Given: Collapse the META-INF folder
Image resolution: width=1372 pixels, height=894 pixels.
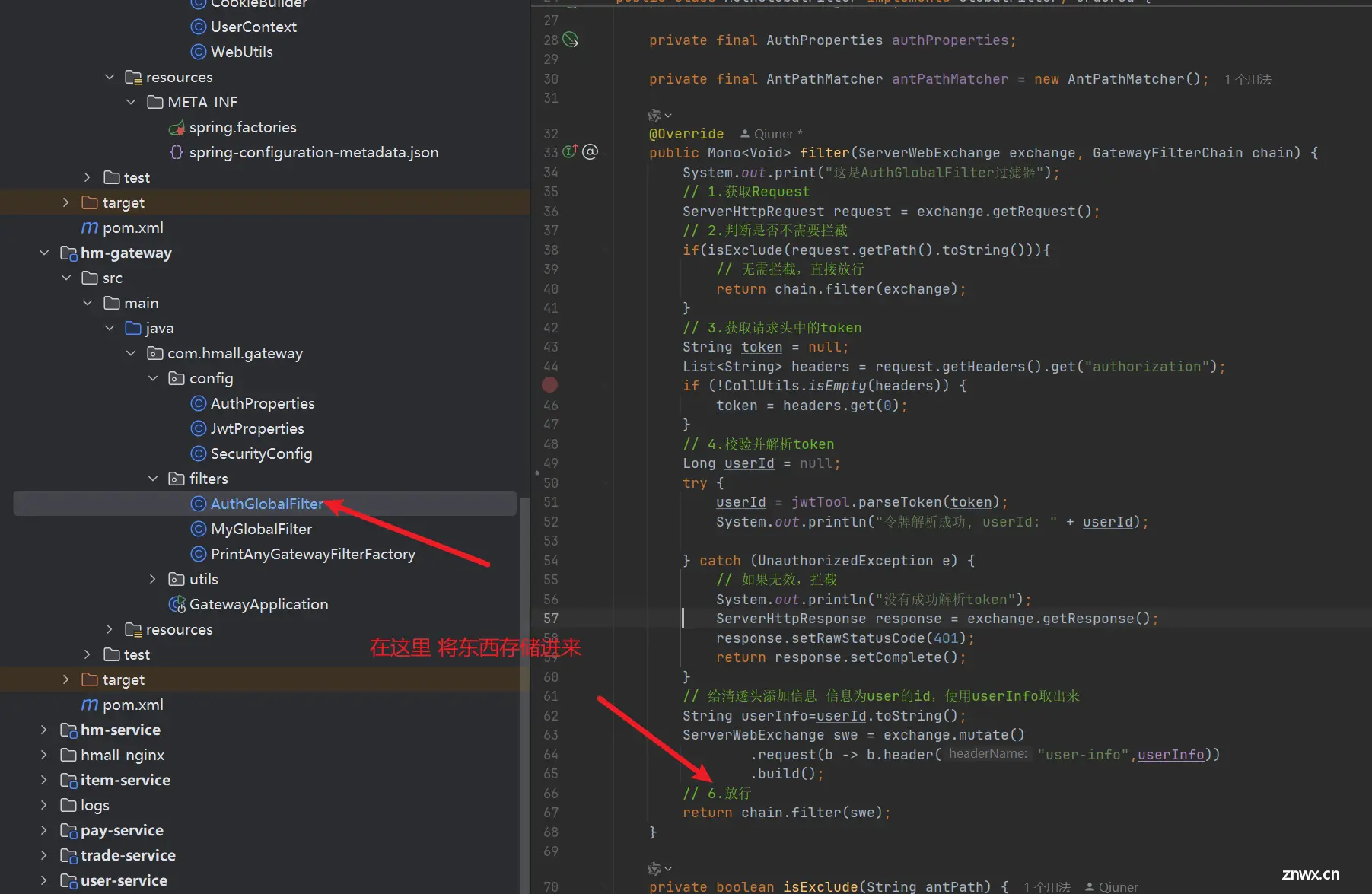Looking at the screenshot, I should pyautogui.click(x=131, y=102).
